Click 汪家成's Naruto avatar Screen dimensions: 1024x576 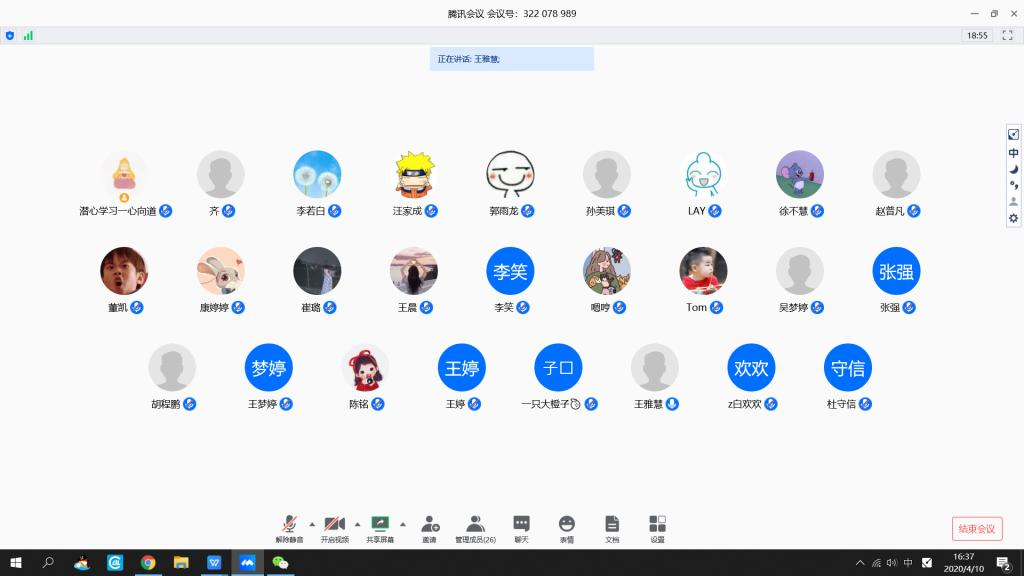pyautogui.click(x=414, y=174)
